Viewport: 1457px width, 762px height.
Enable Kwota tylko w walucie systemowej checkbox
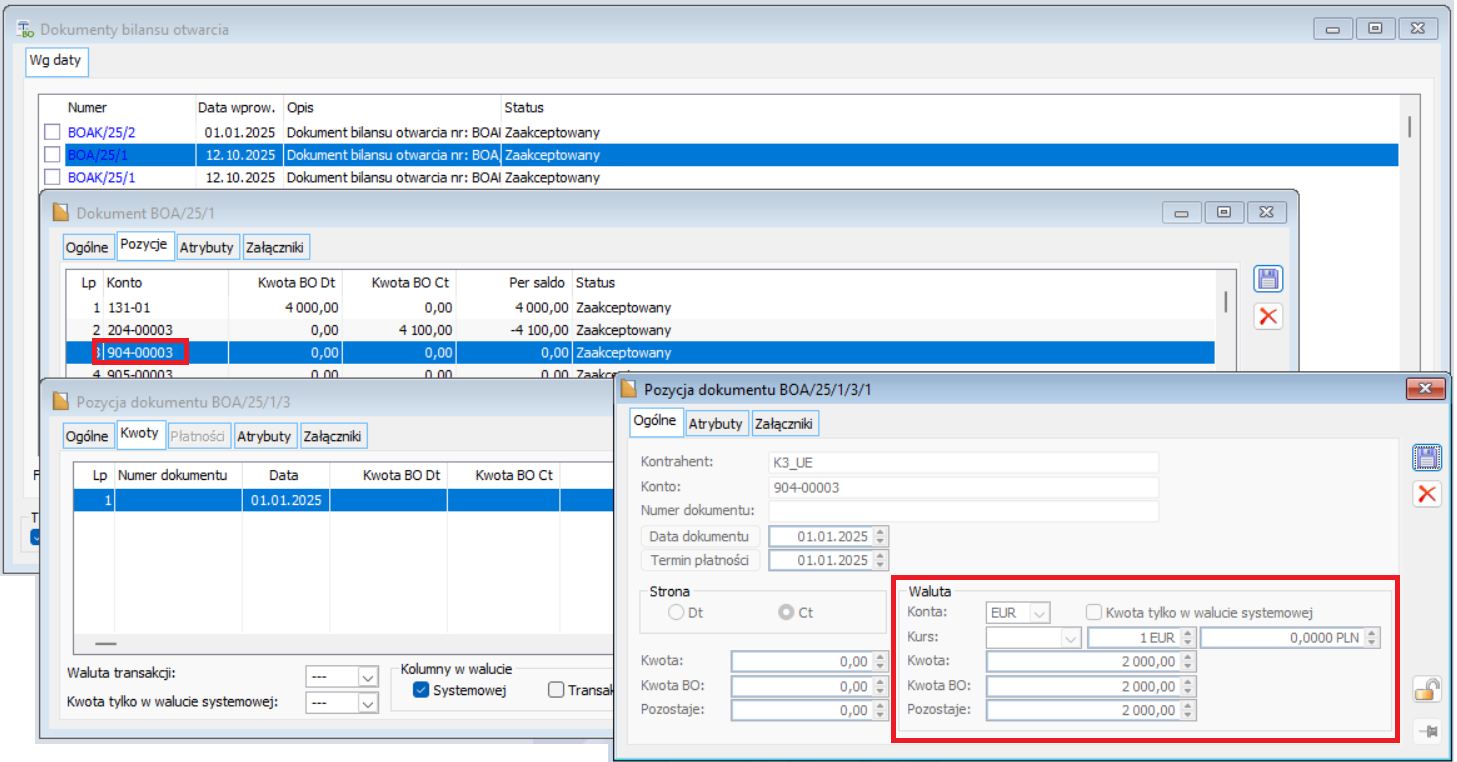tap(1094, 612)
